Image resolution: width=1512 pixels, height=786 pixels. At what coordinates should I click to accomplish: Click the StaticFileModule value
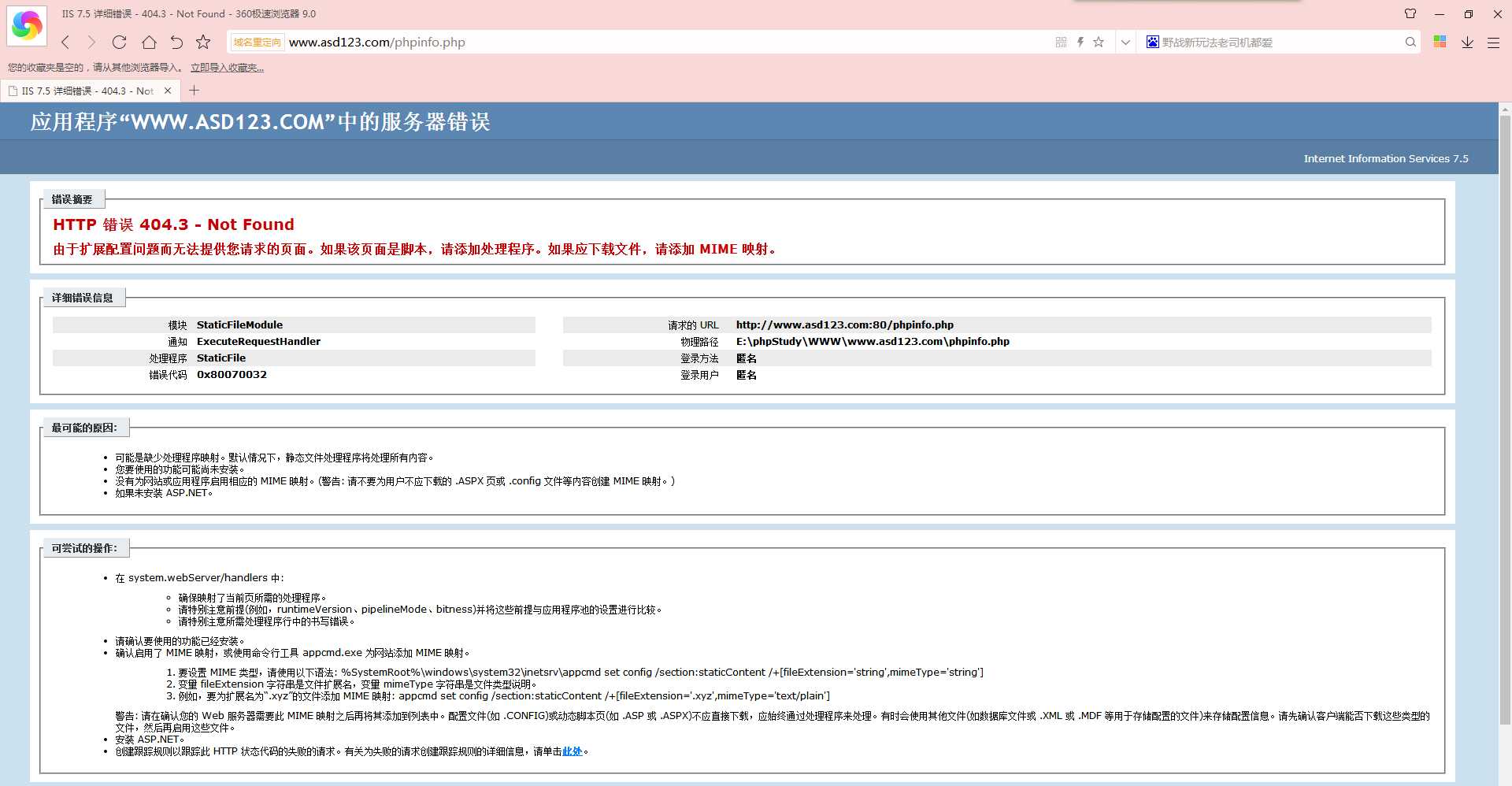click(x=239, y=324)
